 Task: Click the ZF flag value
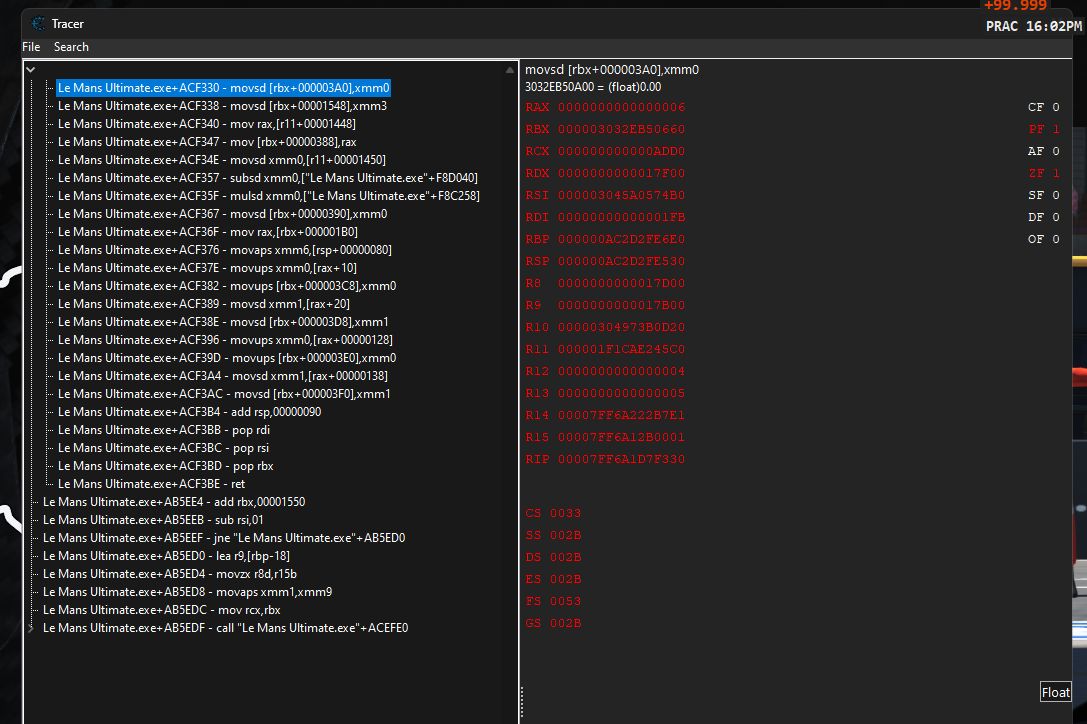point(1055,174)
